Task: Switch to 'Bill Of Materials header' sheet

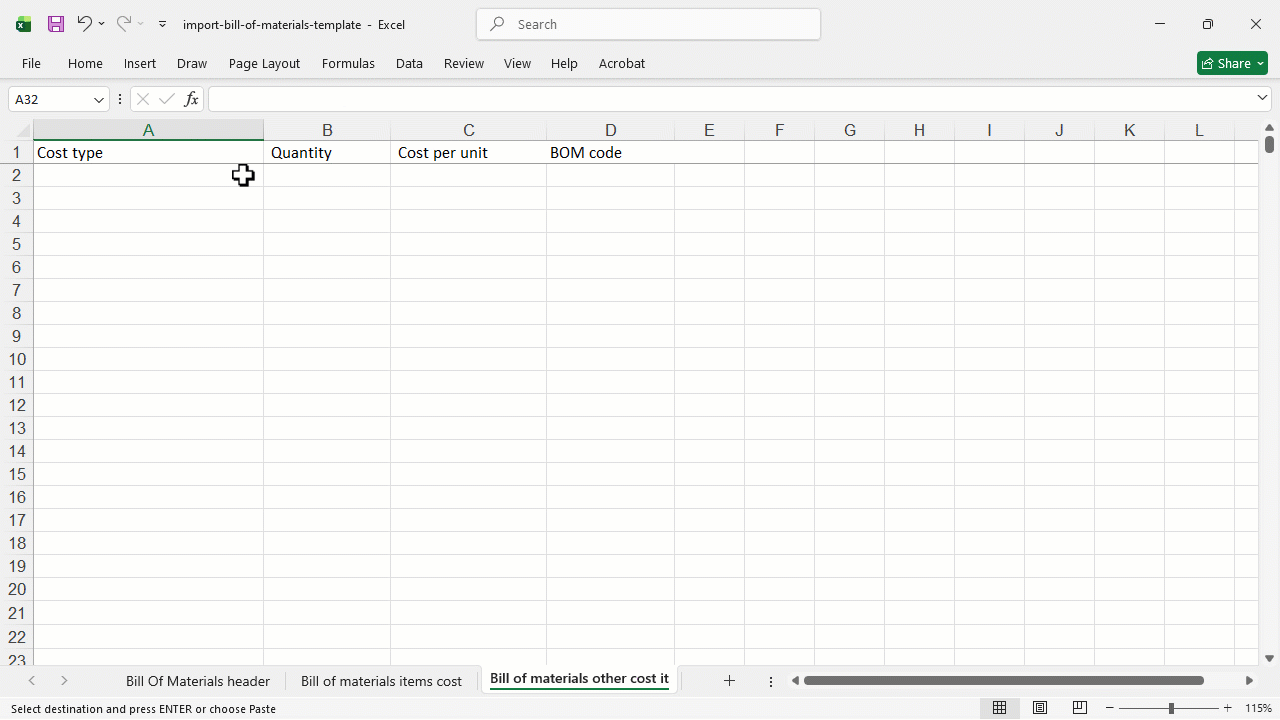Action: tap(198, 681)
